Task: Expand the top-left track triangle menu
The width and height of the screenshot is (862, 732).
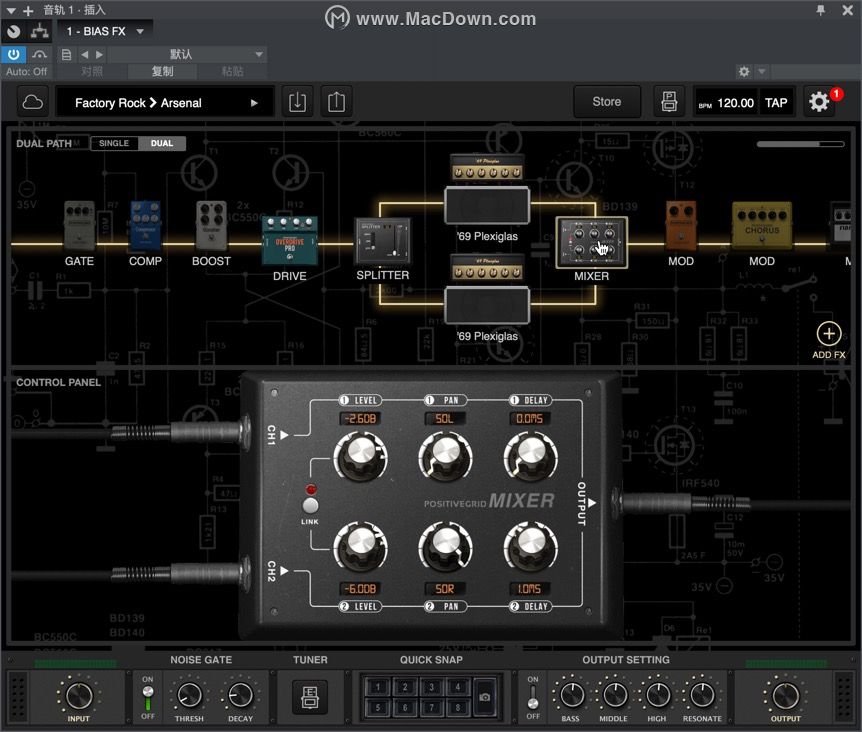Action: click(x=11, y=10)
